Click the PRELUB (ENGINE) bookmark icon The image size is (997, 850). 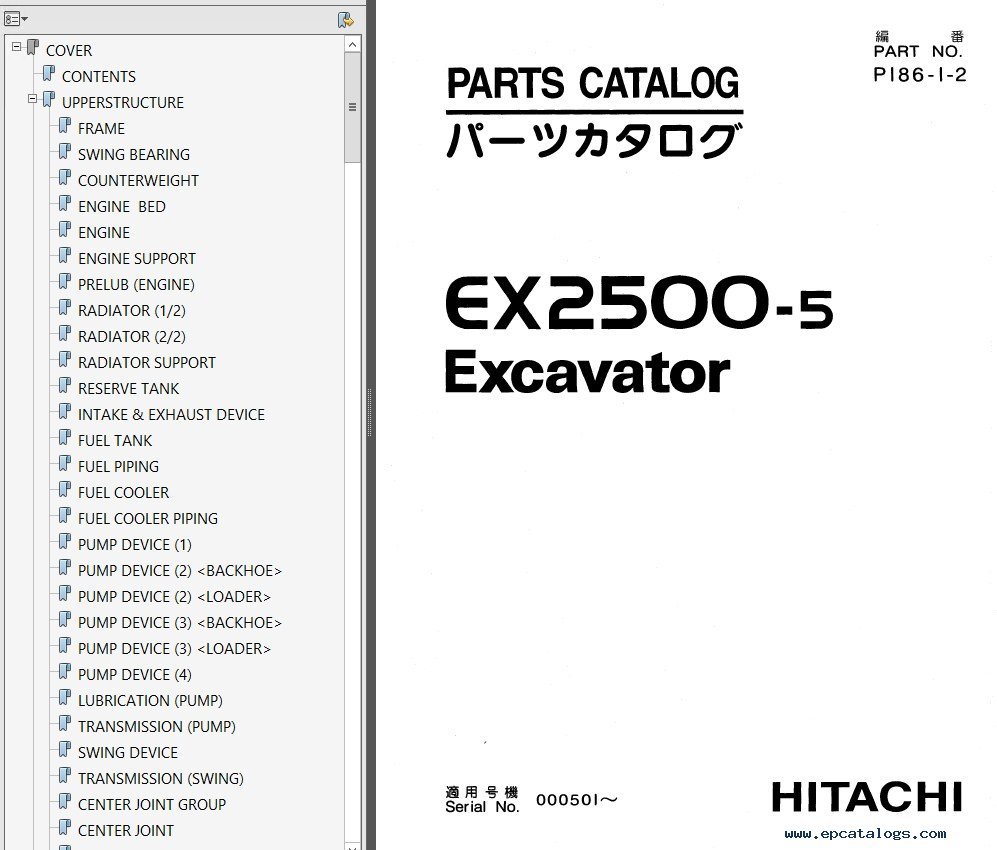coord(64,283)
